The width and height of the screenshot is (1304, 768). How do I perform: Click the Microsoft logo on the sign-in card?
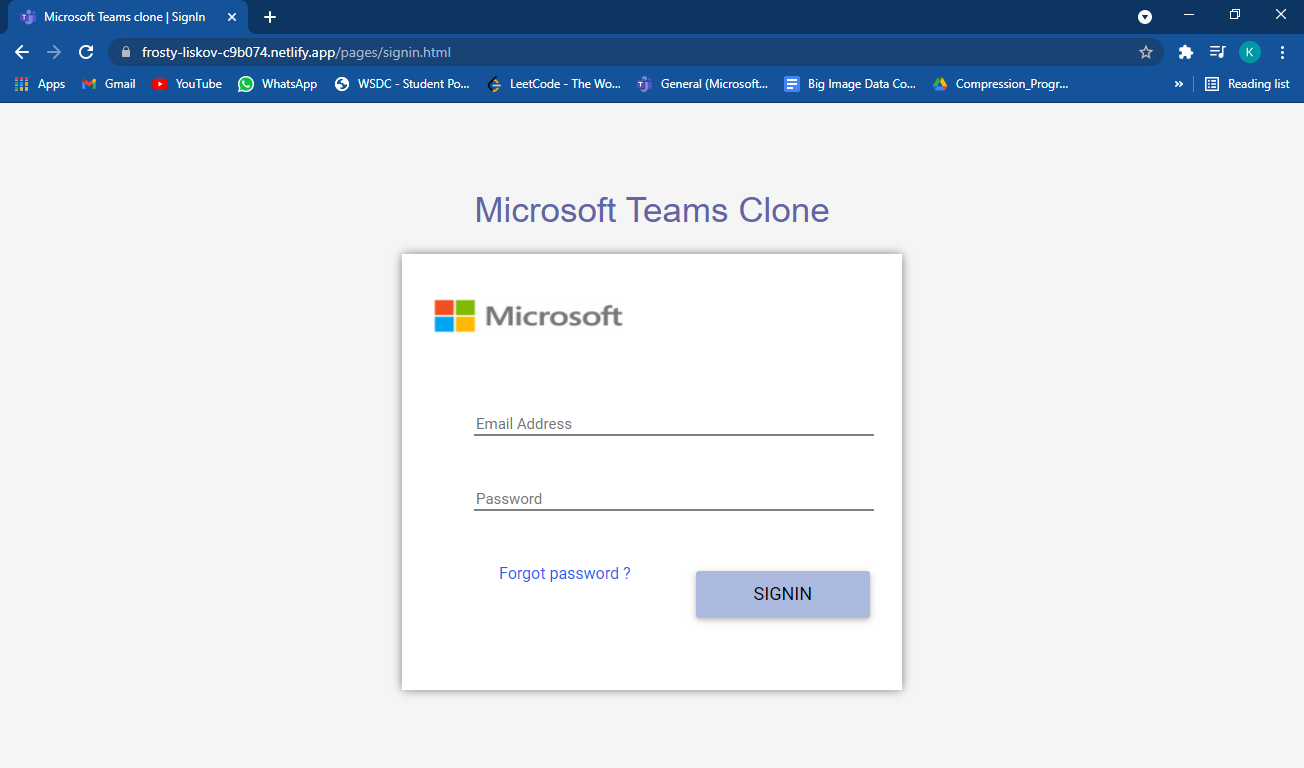pyautogui.click(x=528, y=315)
